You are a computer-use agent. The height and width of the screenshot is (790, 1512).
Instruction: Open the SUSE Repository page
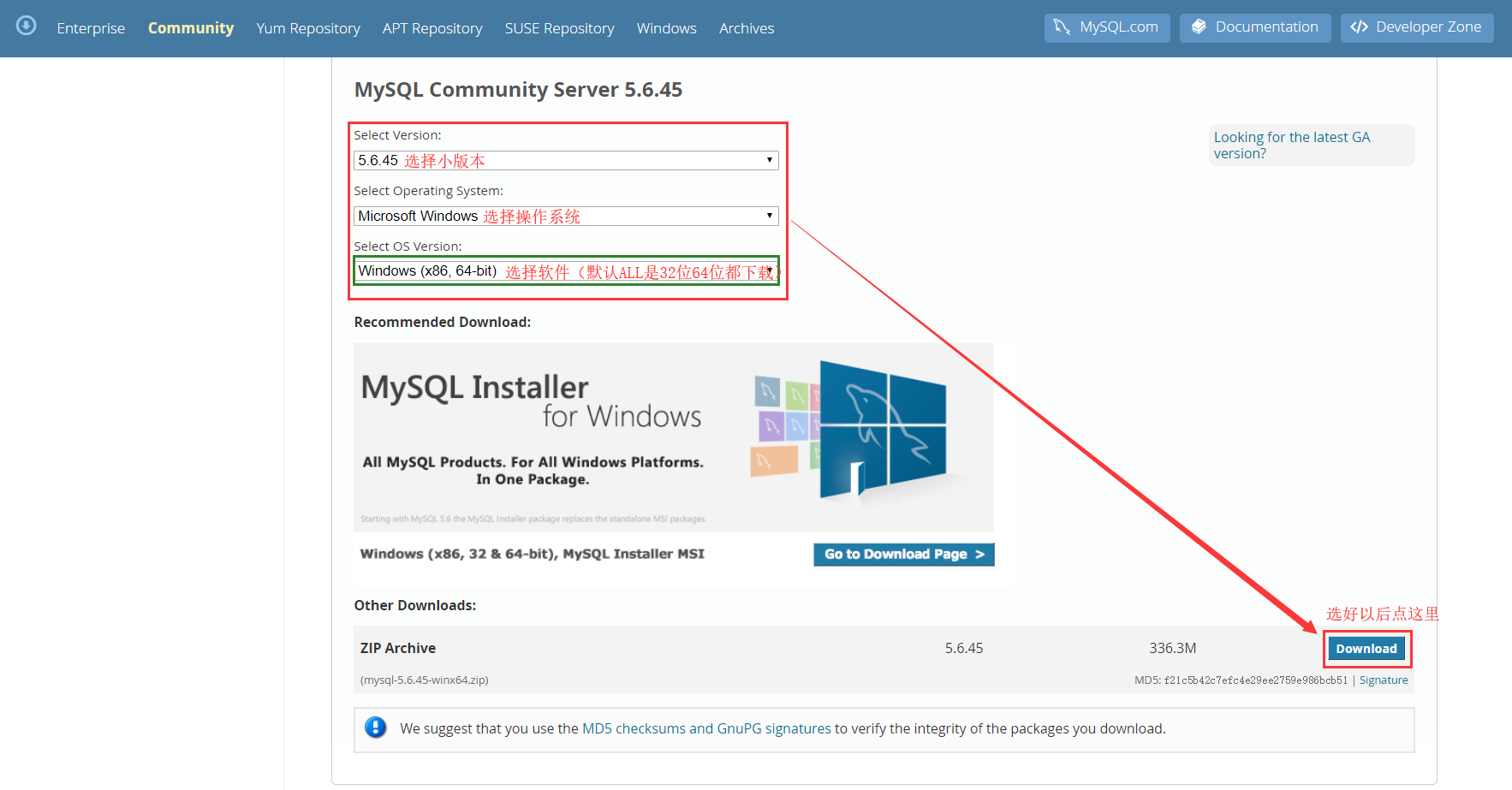click(560, 28)
